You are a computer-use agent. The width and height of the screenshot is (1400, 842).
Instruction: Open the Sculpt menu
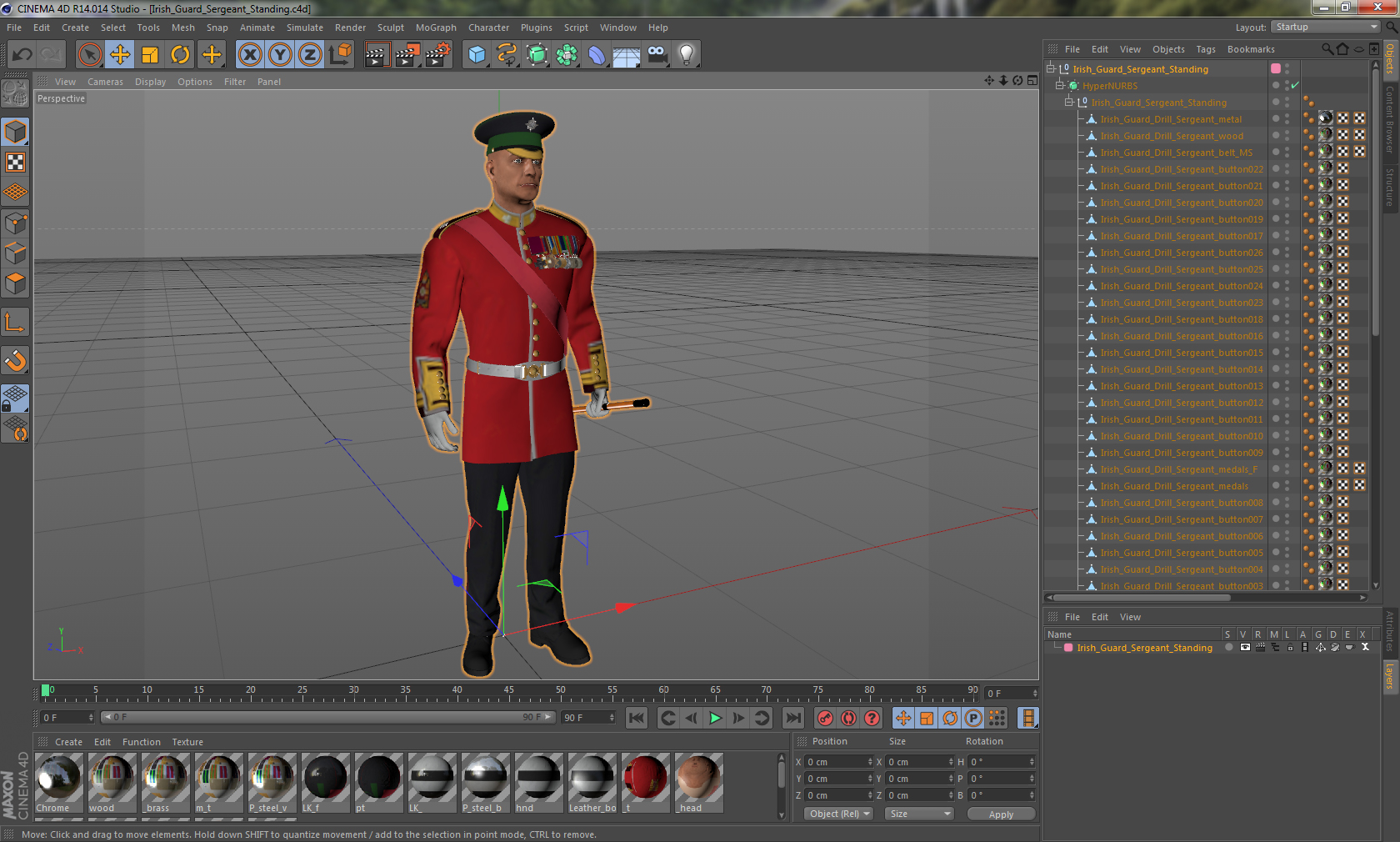(x=390, y=28)
